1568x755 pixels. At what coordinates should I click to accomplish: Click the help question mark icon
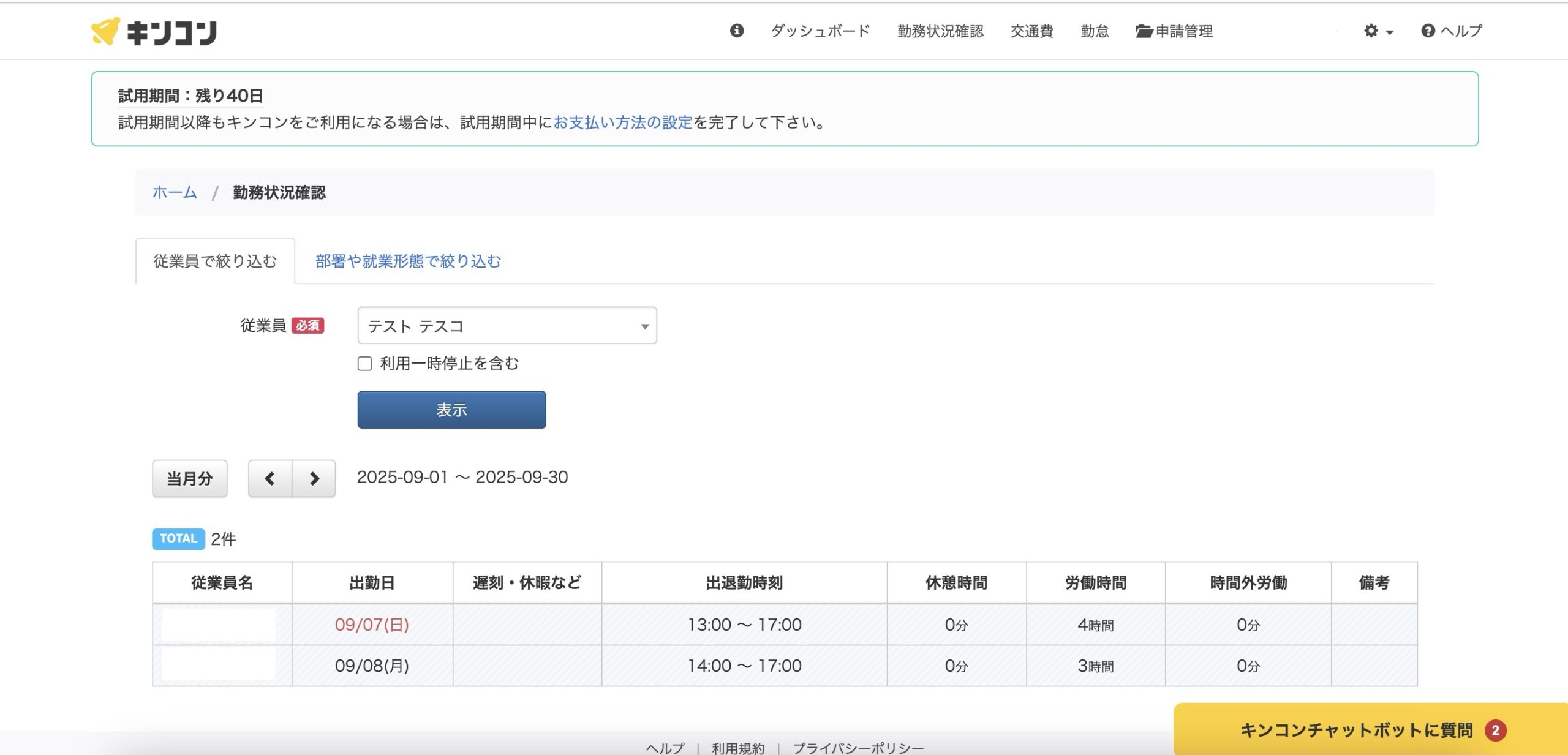point(1428,31)
